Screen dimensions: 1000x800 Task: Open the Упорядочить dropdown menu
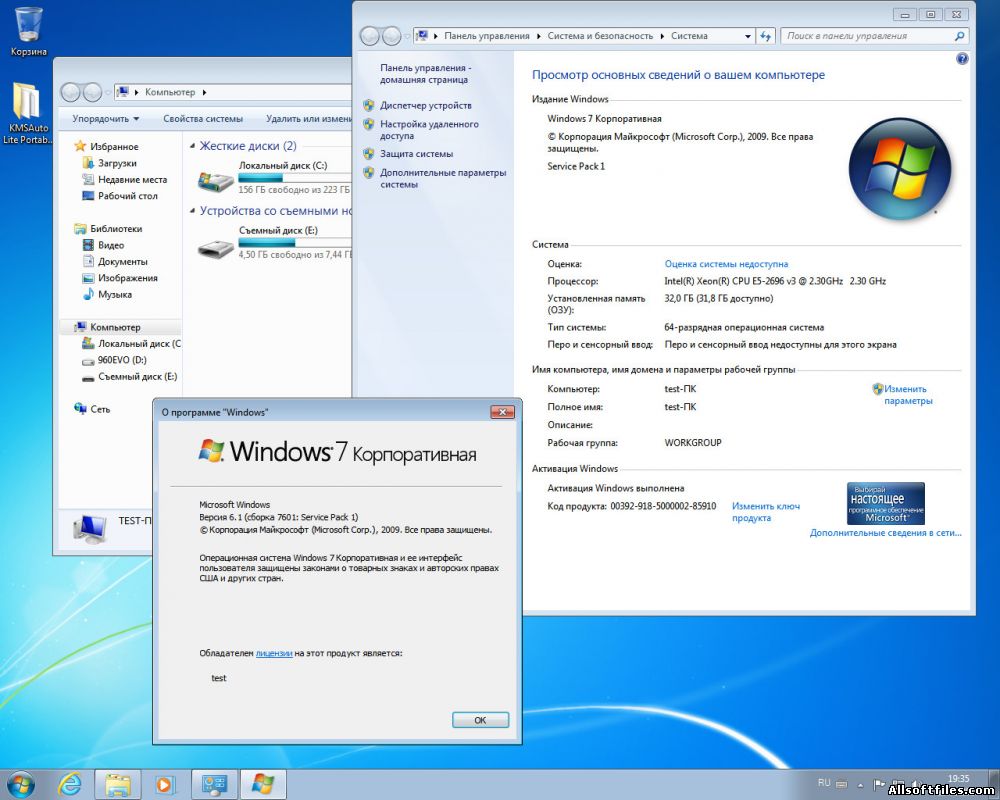[x=106, y=119]
